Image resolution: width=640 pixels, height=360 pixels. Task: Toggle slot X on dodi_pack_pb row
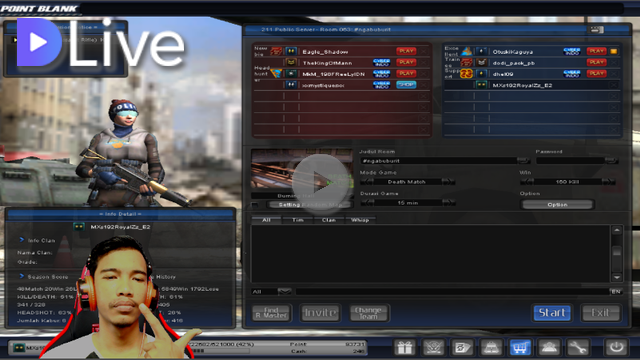pyautogui.click(x=614, y=62)
